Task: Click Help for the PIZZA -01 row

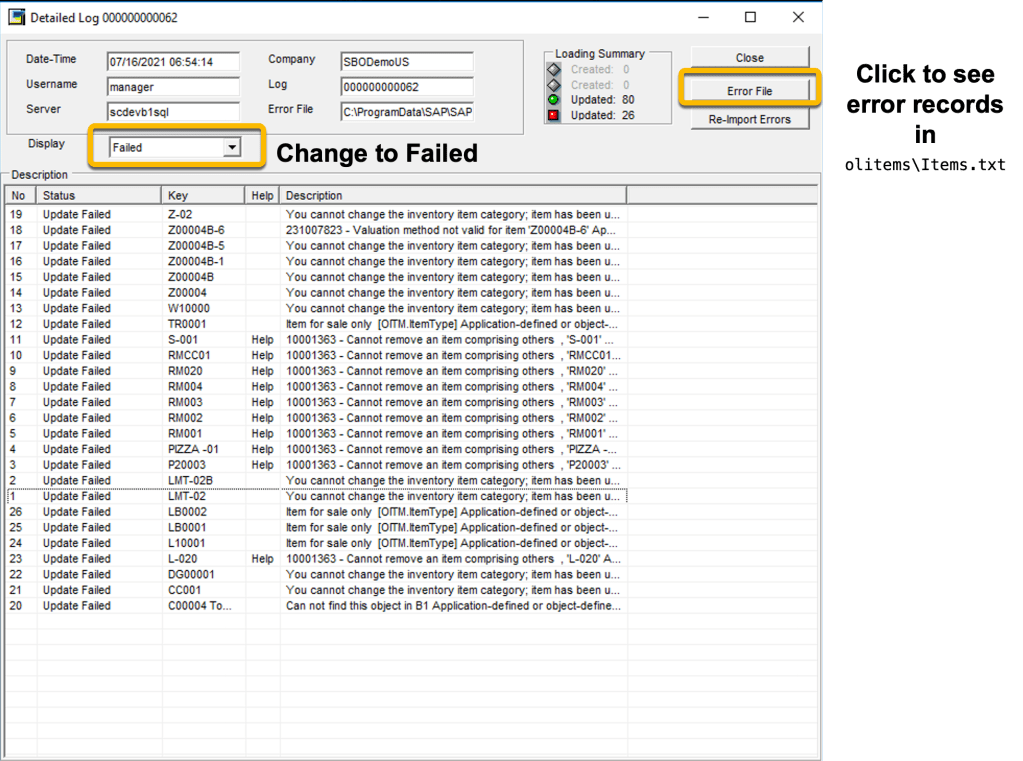Action: (x=262, y=449)
